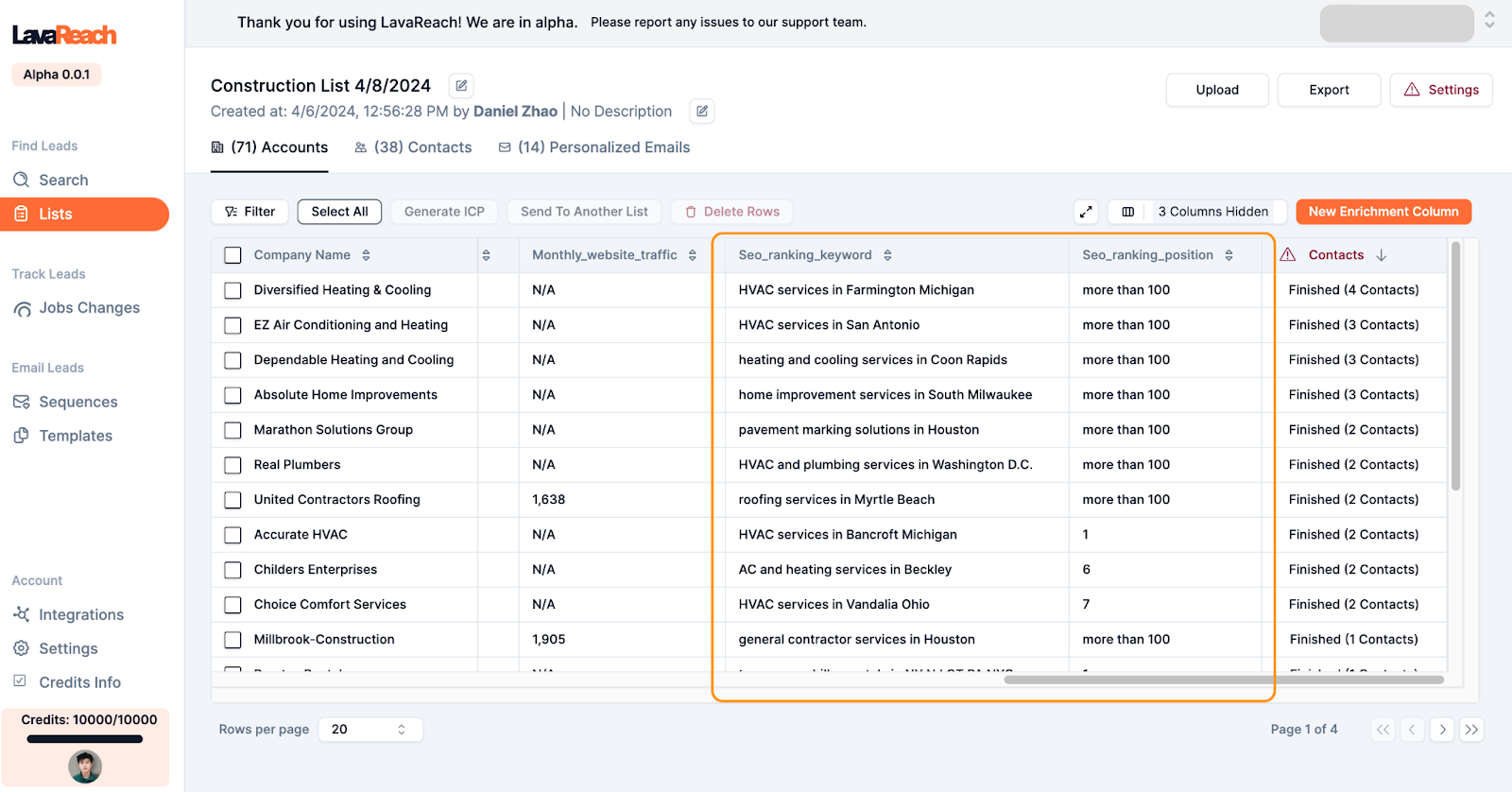Jump to last page arrow

(1471, 730)
